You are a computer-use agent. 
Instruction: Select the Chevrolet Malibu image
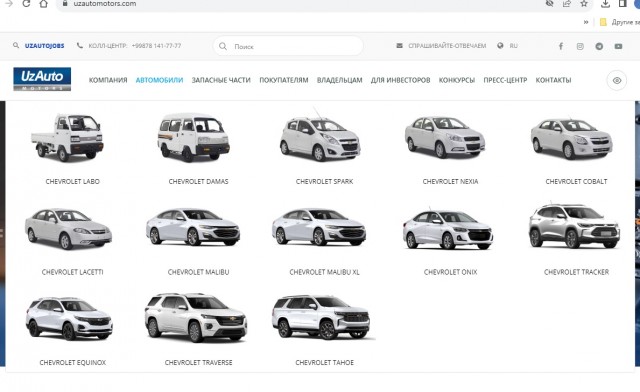[193, 227]
